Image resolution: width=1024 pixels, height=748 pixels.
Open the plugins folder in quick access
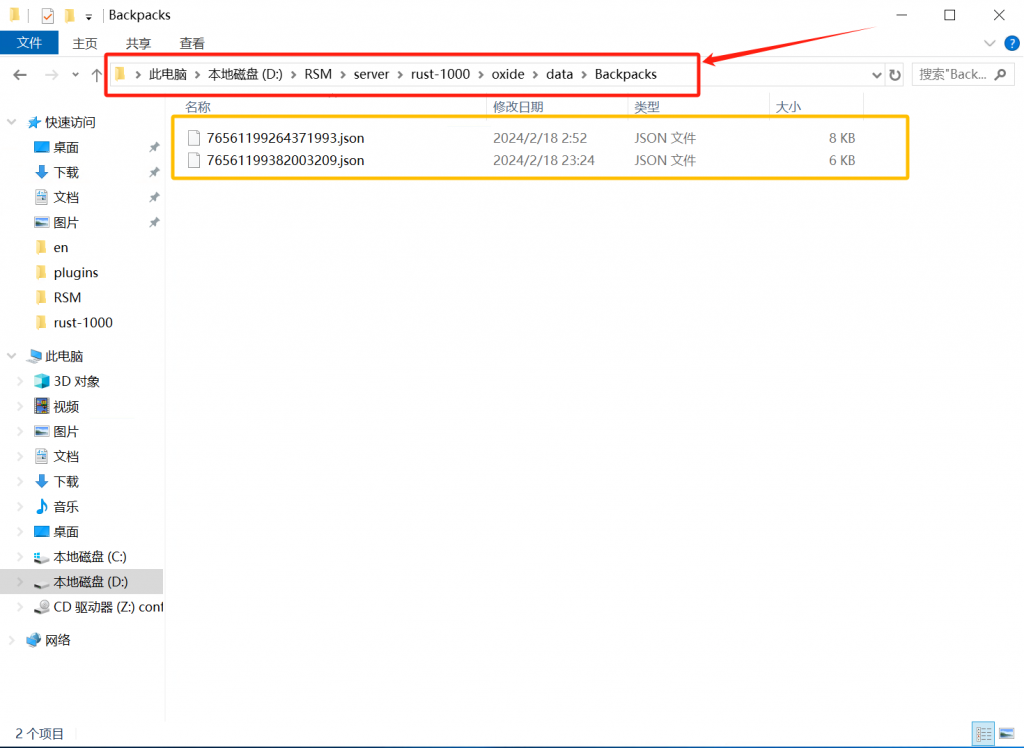76,272
